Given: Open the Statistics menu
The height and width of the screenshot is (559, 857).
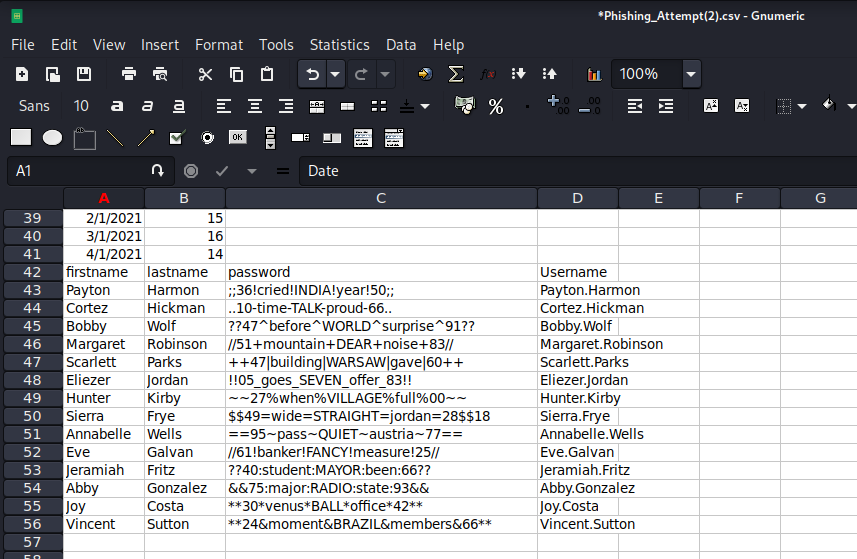Looking at the screenshot, I should 339,45.
